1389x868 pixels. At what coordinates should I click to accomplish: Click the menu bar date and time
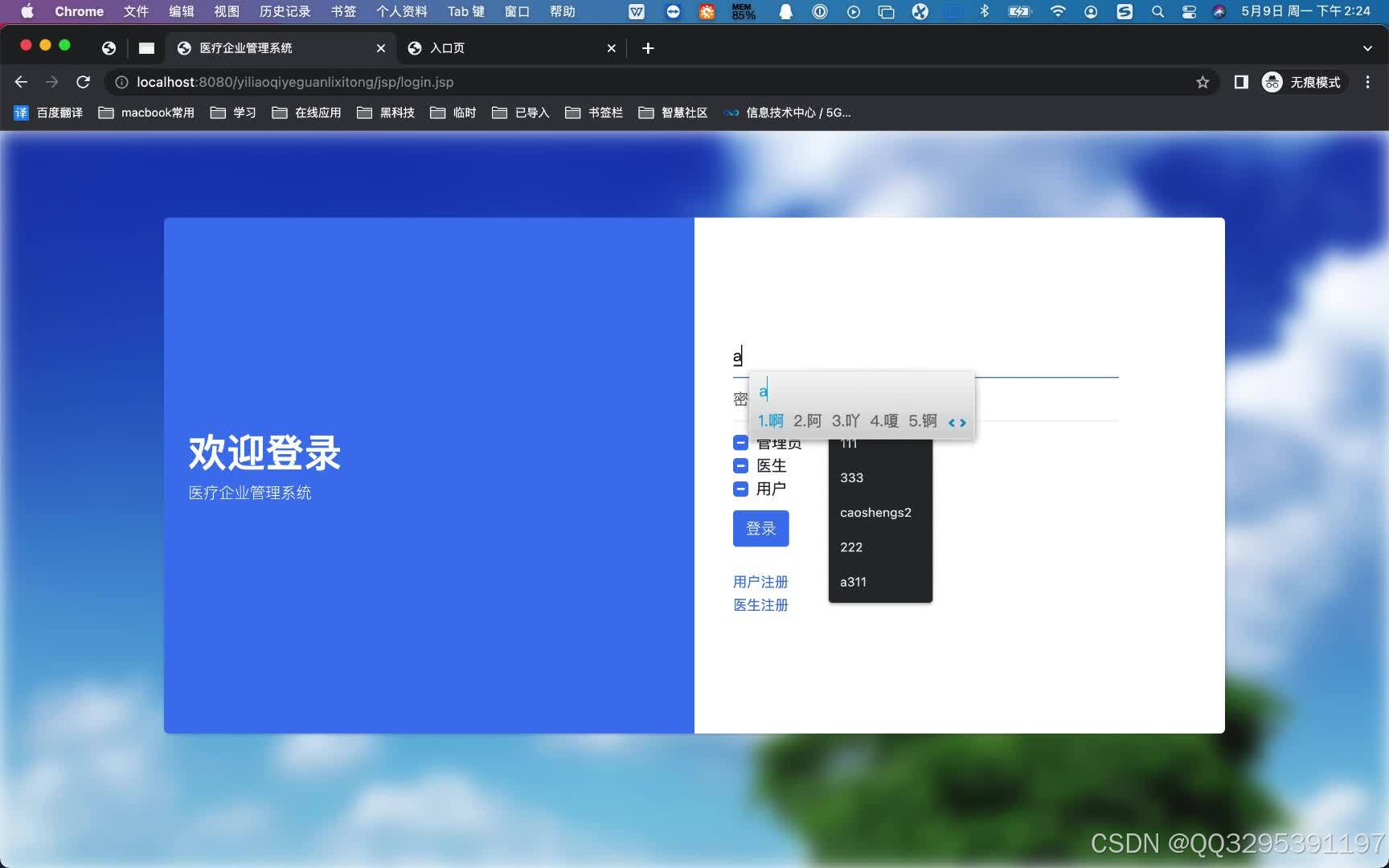1305,11
